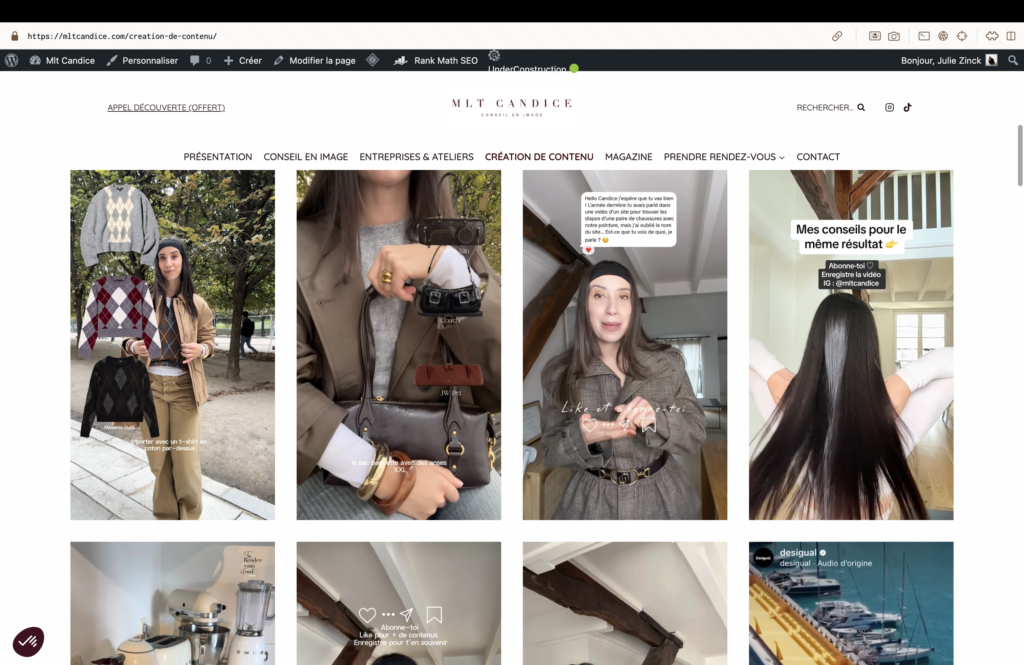
Task: Click the globe icon in browser toolbar
Action: click(943, 36)
